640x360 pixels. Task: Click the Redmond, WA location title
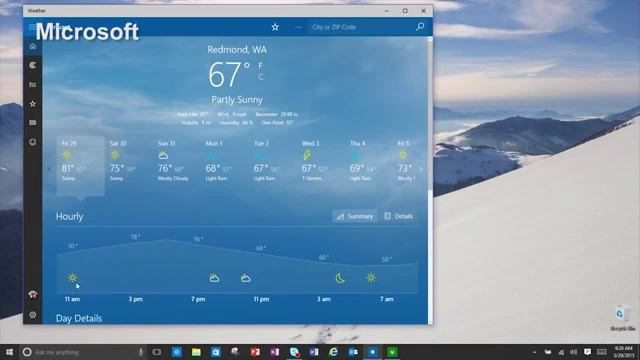237,50
